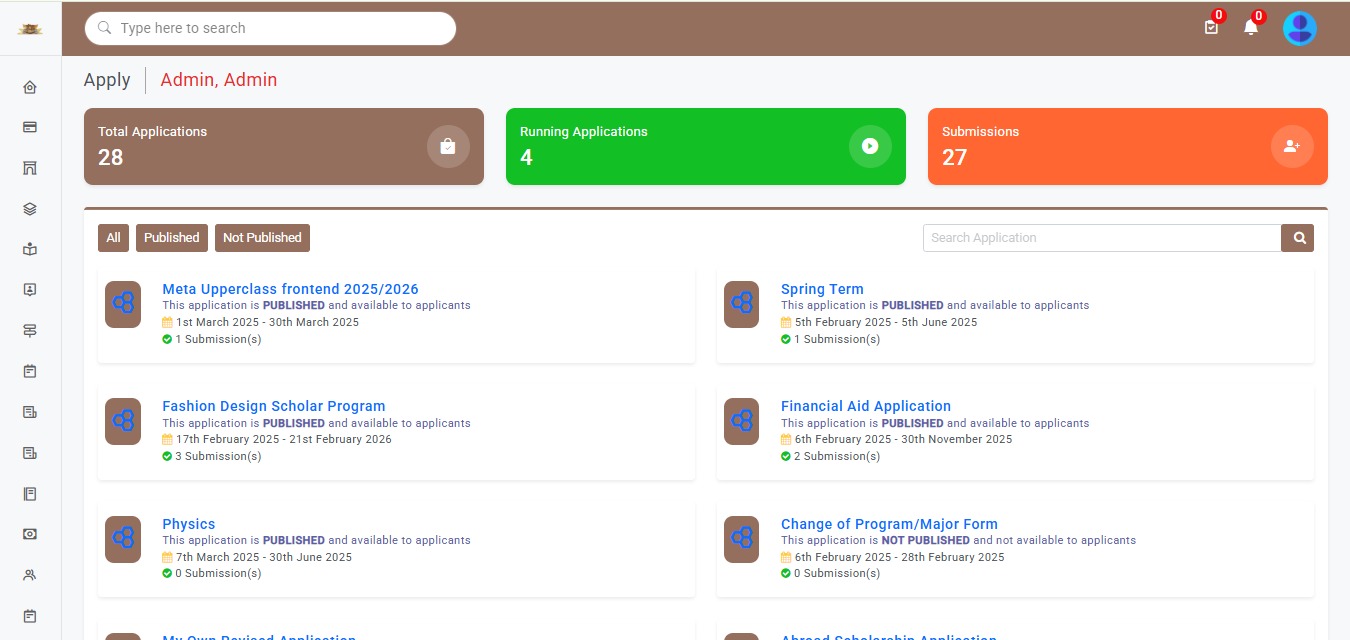Open the notifications bell icon
The height and width of the screenshot is (640, 1350).
pos(1250,28)
